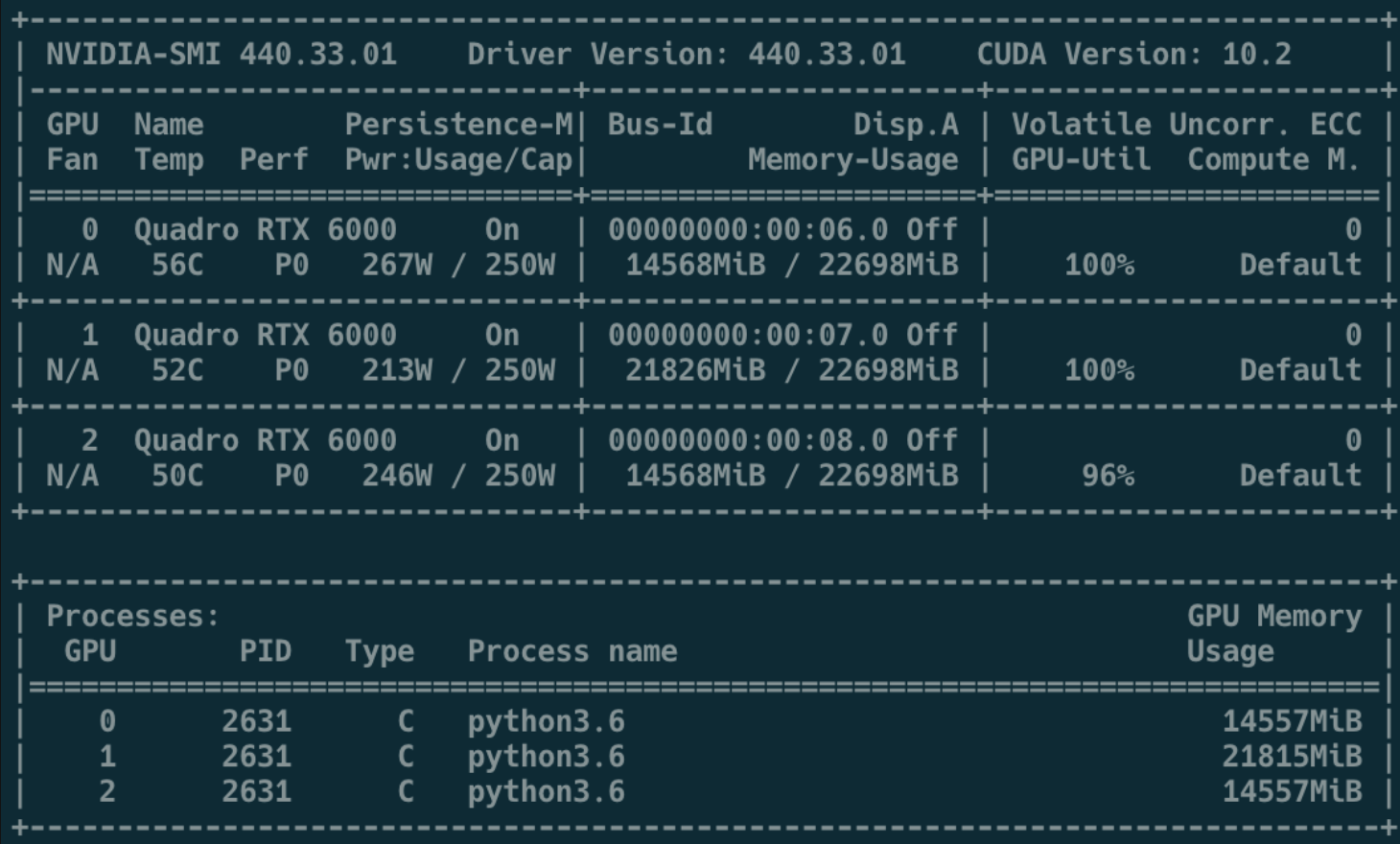Click GPU 2 memory usage "14568MiB / 22698MiB"
The height and width of the screenshot is (844, 1400).
point(792,476)
